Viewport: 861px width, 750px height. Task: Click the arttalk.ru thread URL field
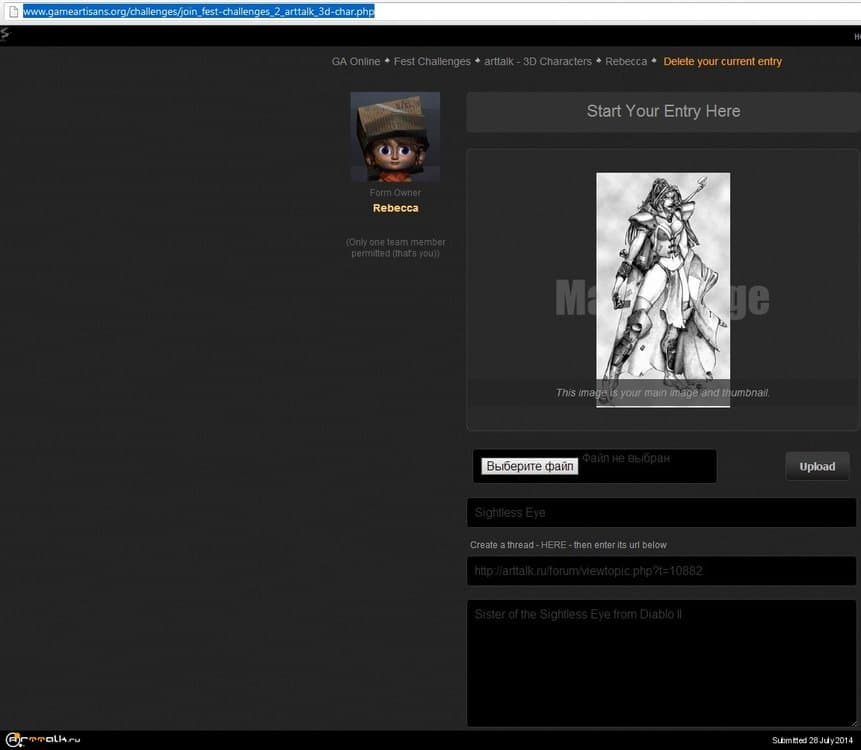(x=662, y=571)
